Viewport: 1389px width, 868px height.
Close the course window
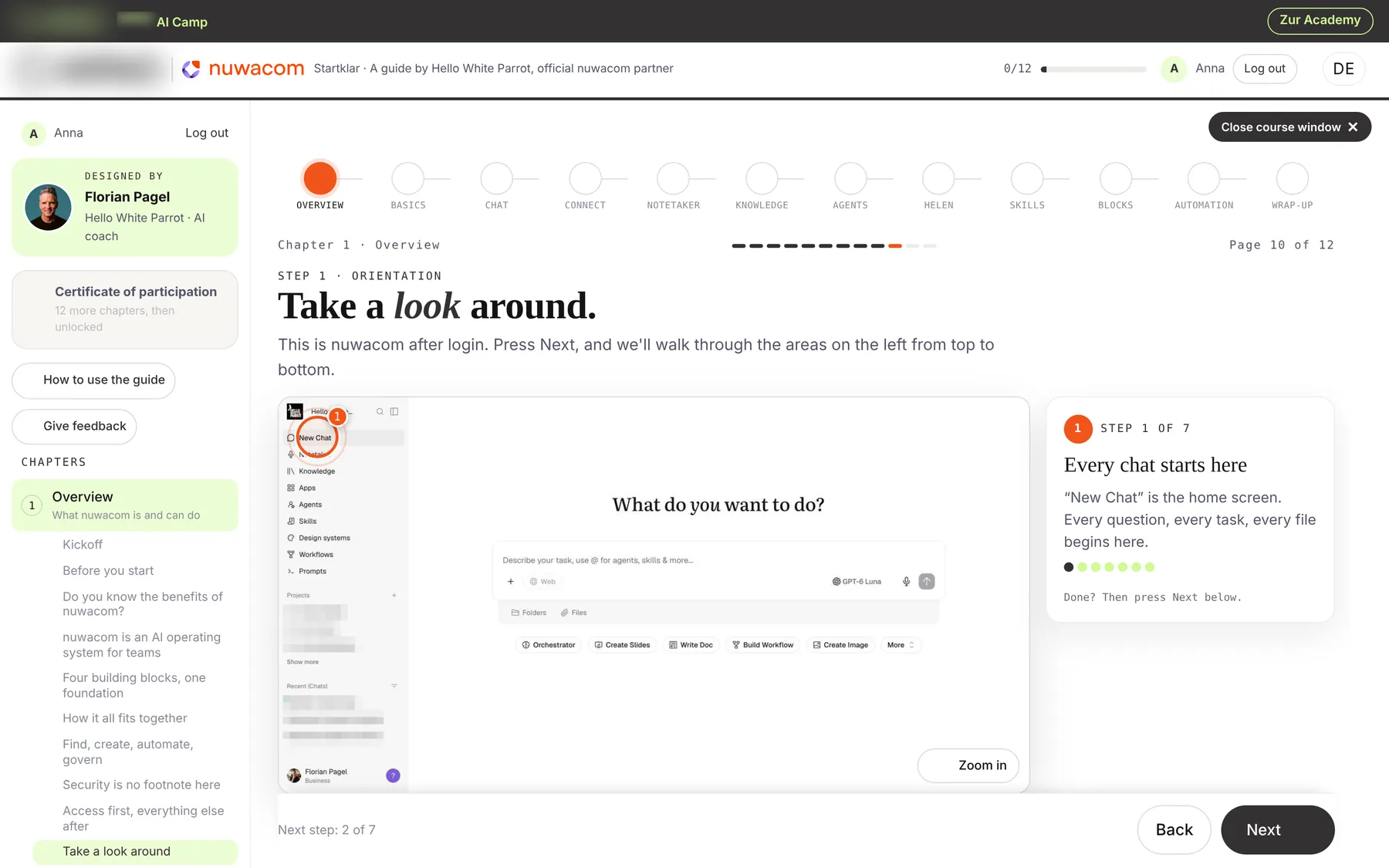coord(1289,127)
